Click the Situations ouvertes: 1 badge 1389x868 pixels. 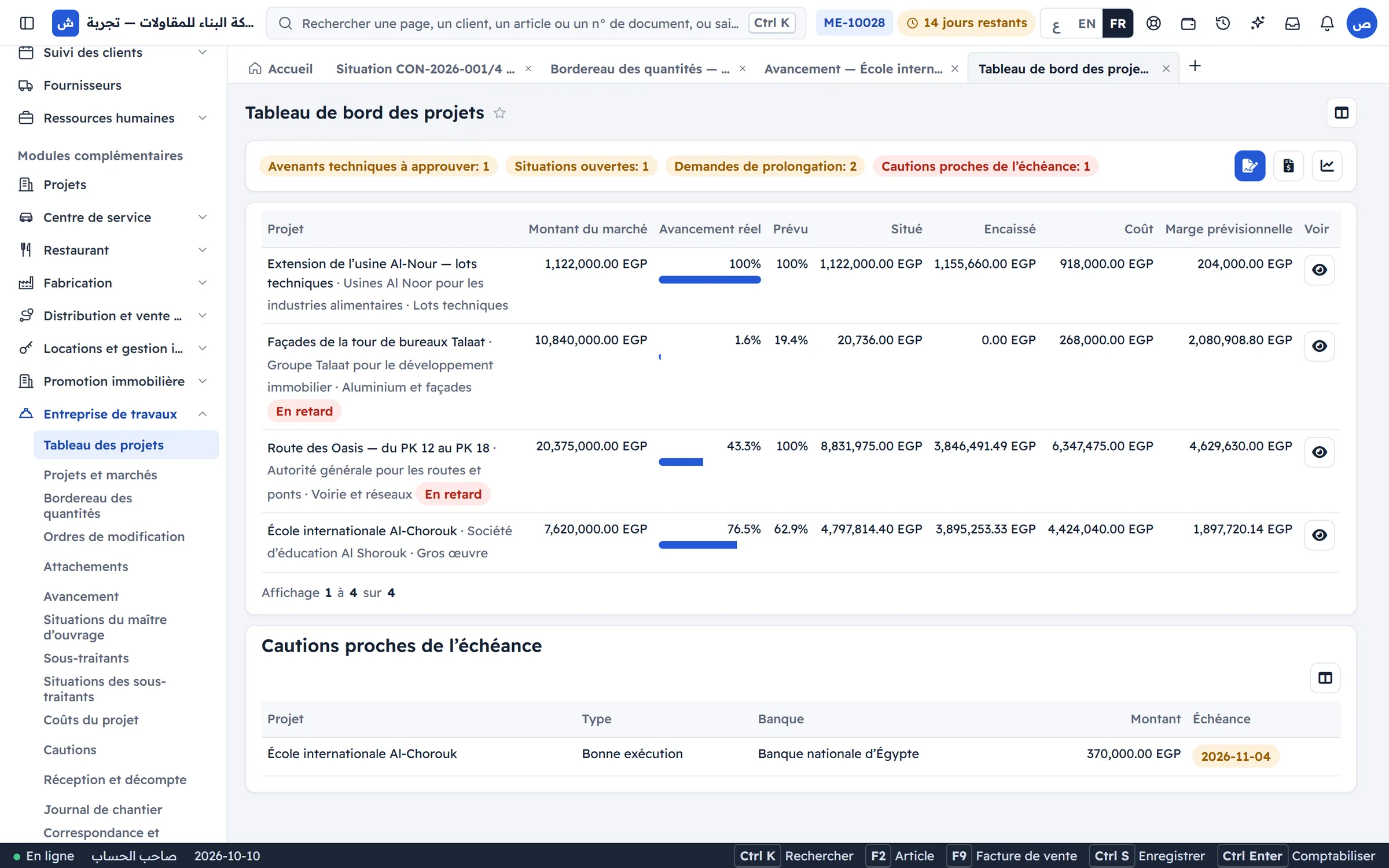[x=581, y=166]
